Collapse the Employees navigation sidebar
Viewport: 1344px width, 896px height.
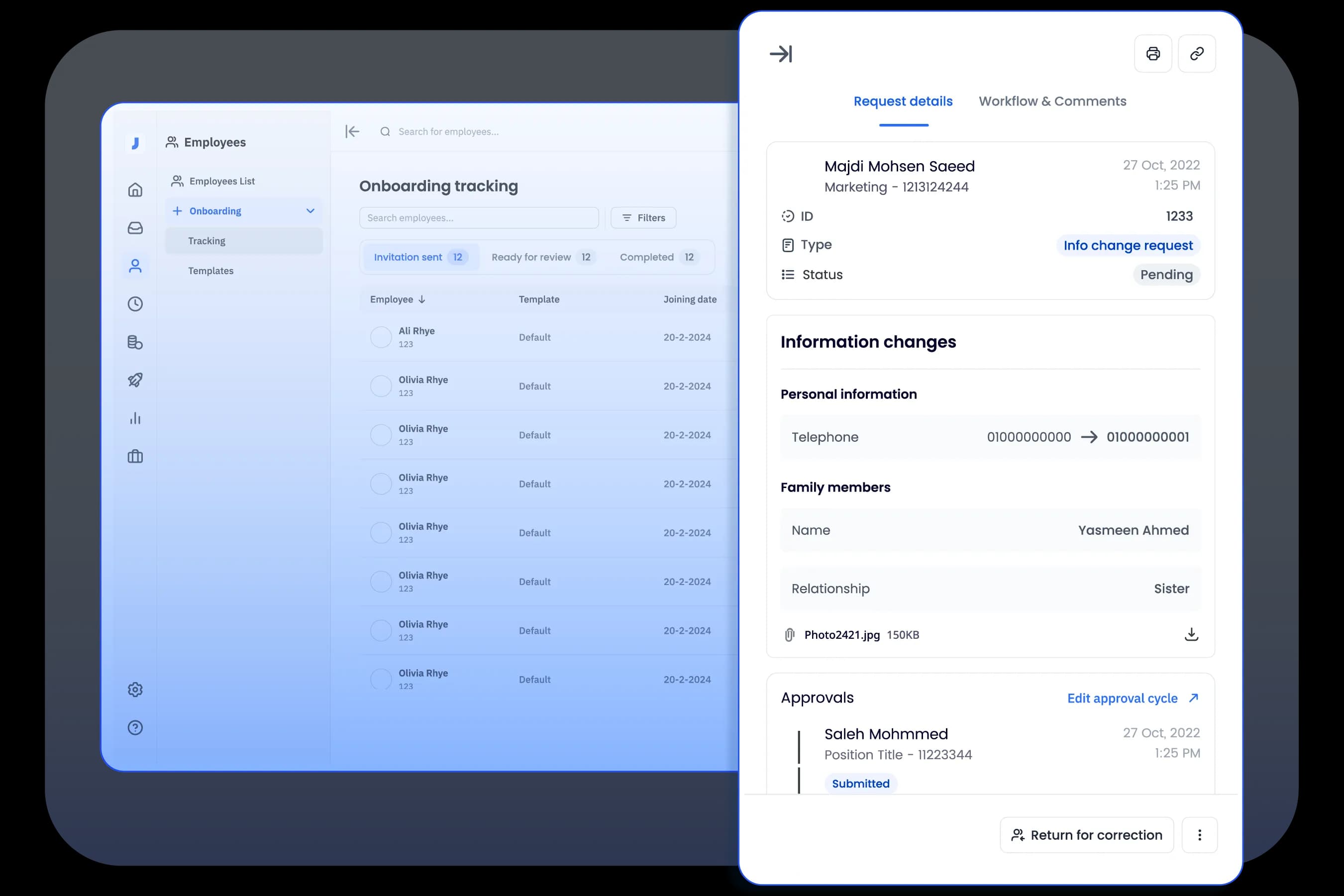coord(352,131)
